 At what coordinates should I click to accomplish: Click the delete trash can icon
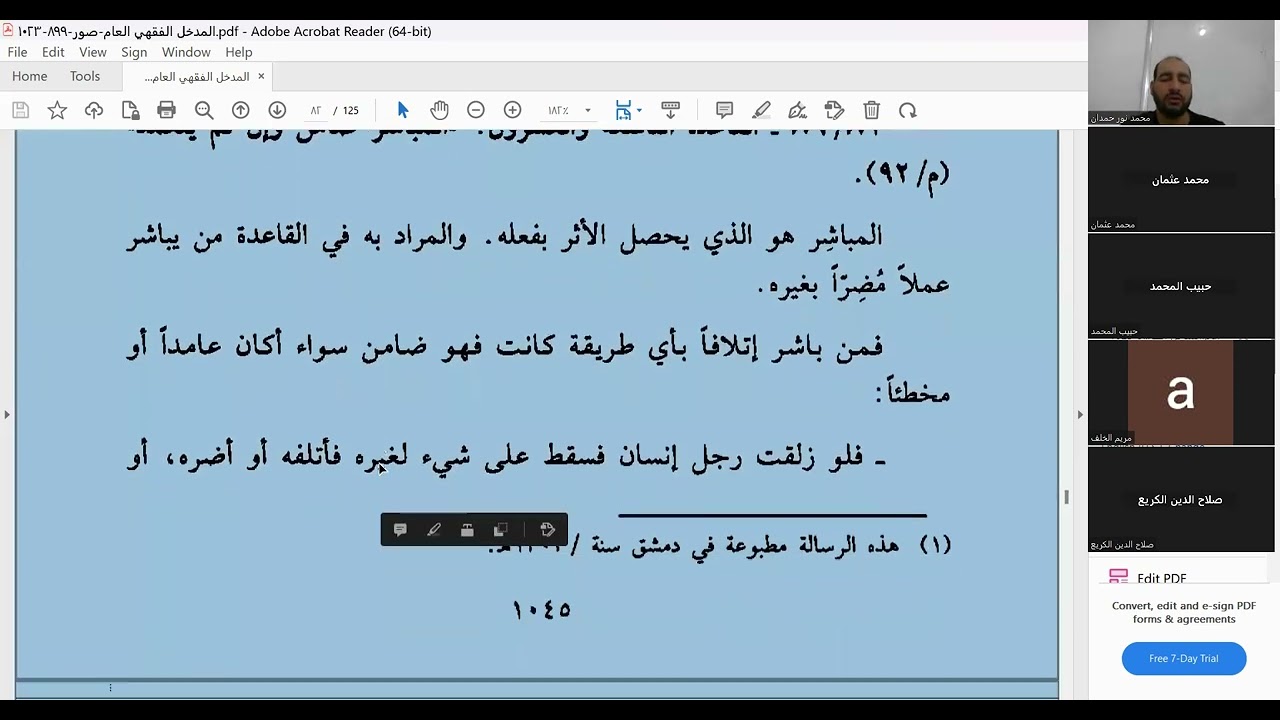click(x=872, y=110)
